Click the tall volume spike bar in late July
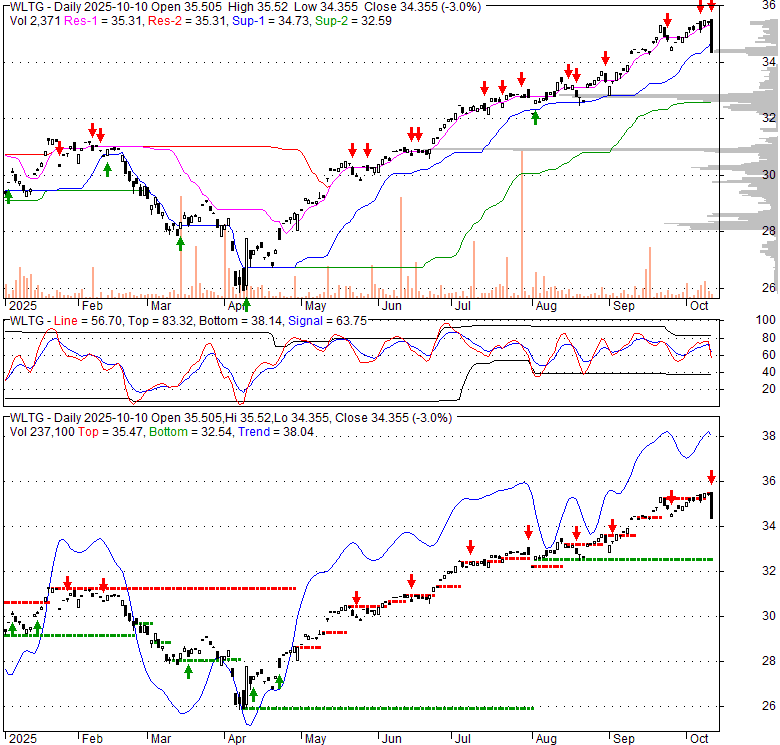 click(x=522, y=222)
